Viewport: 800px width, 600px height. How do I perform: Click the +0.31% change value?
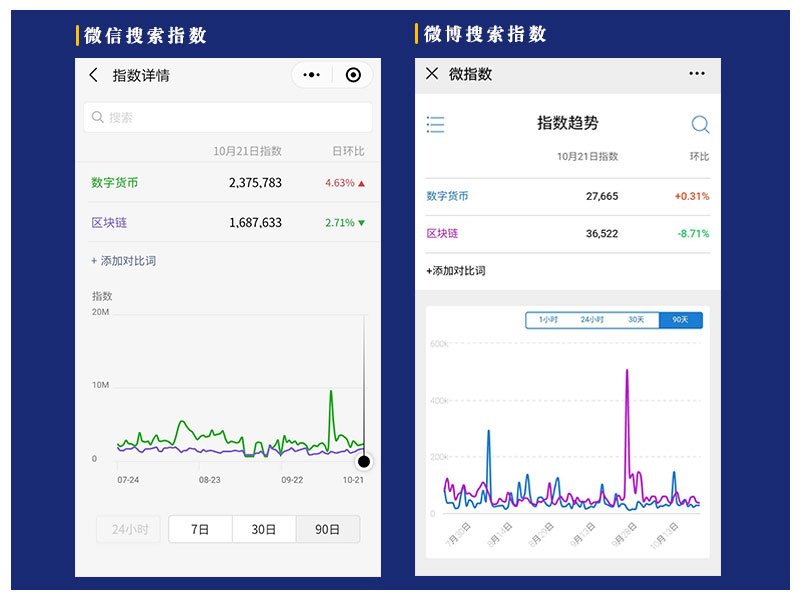point(691,196)
